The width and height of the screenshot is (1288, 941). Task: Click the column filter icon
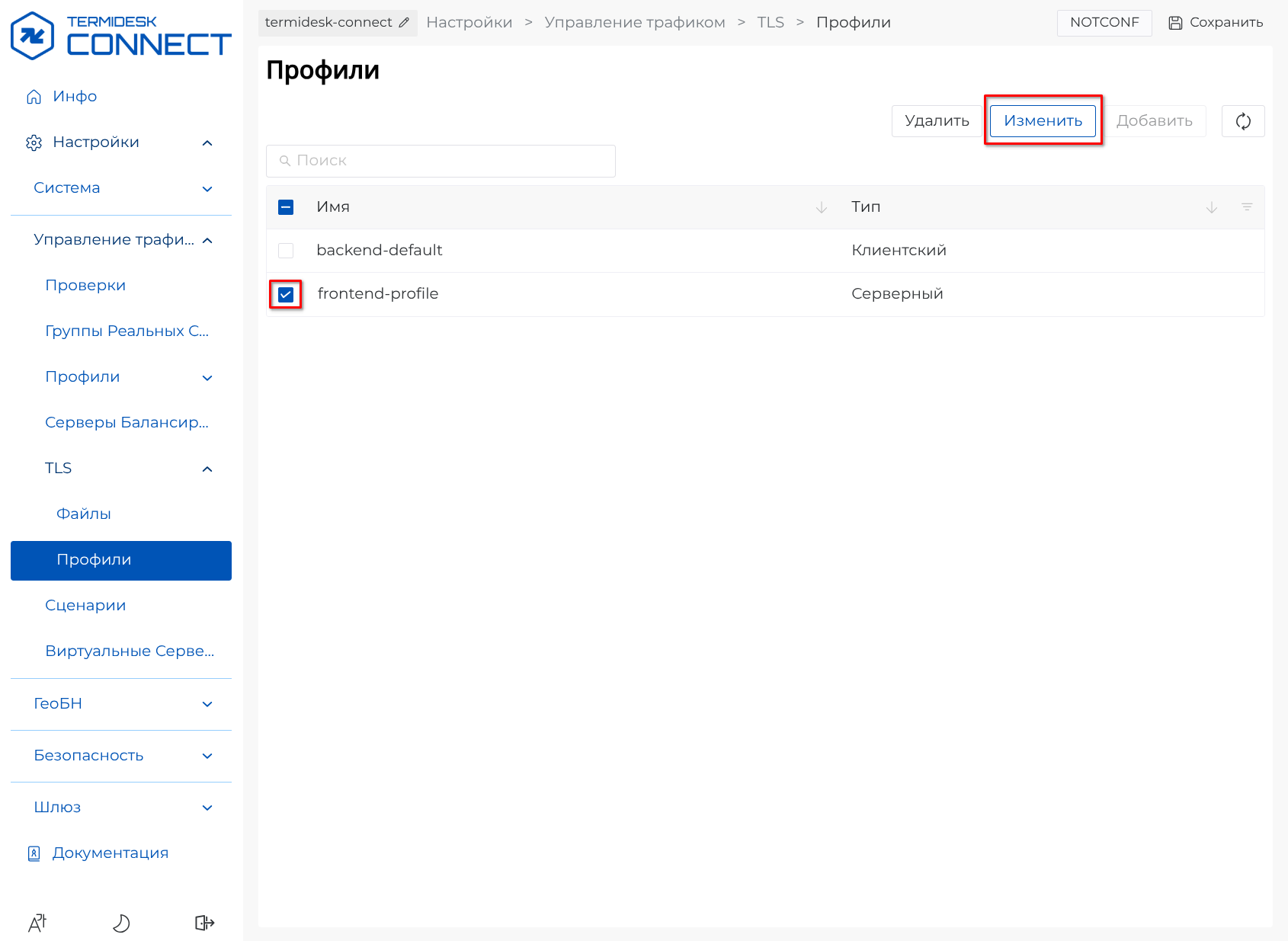(x=1247, y=207)
